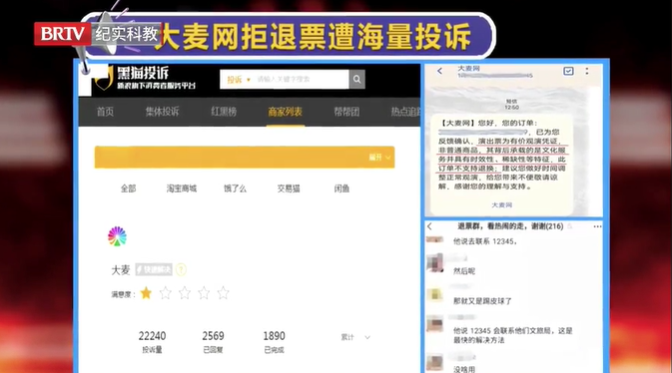
Task: Click the checkbox icon in SMS header
Action: (568, 71)
